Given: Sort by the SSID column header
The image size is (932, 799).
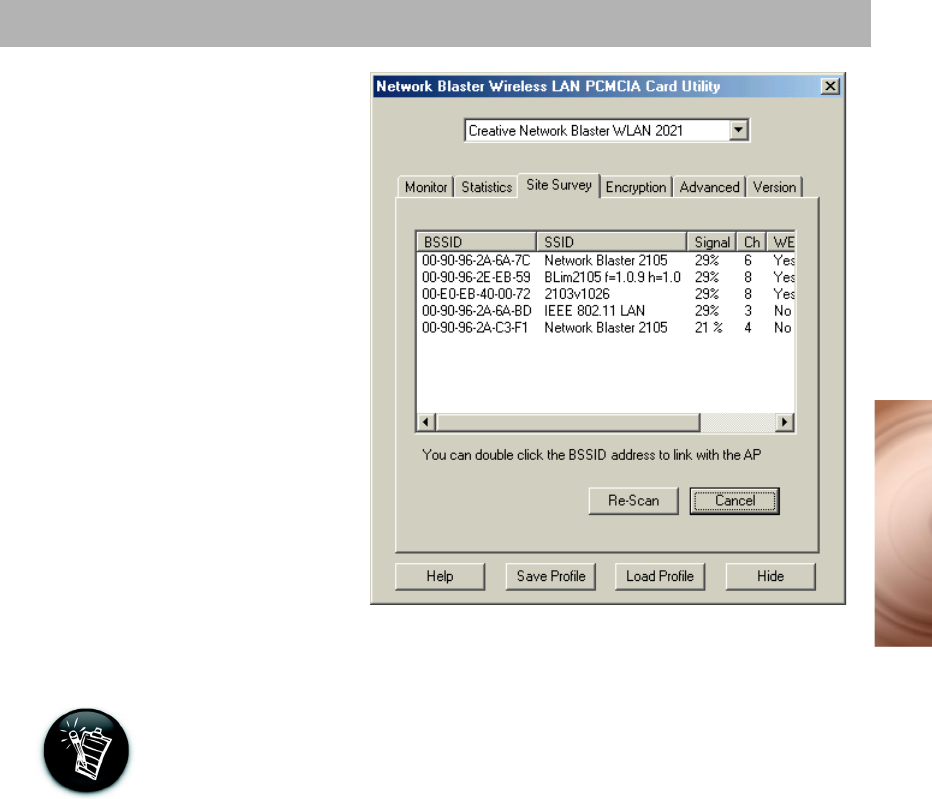Looking at the screenshot, I should (612, 242).
